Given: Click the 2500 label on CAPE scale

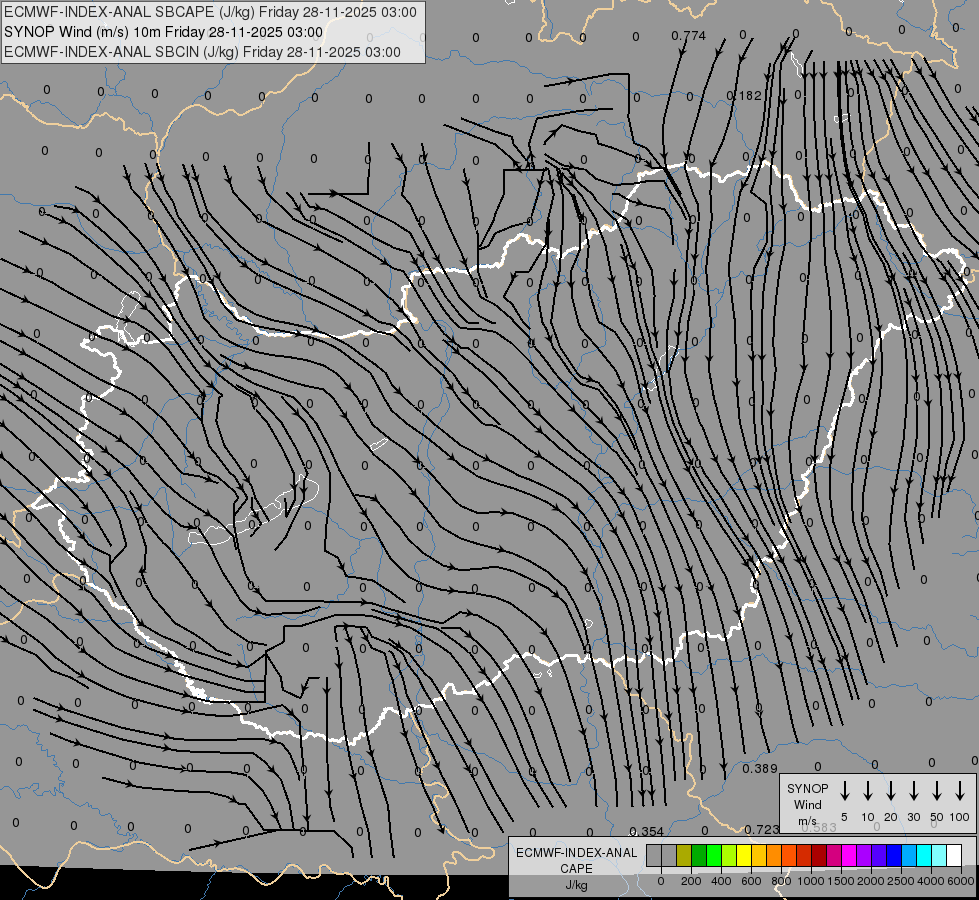Looking at the screenshot, I should click(x=901, y=881).
